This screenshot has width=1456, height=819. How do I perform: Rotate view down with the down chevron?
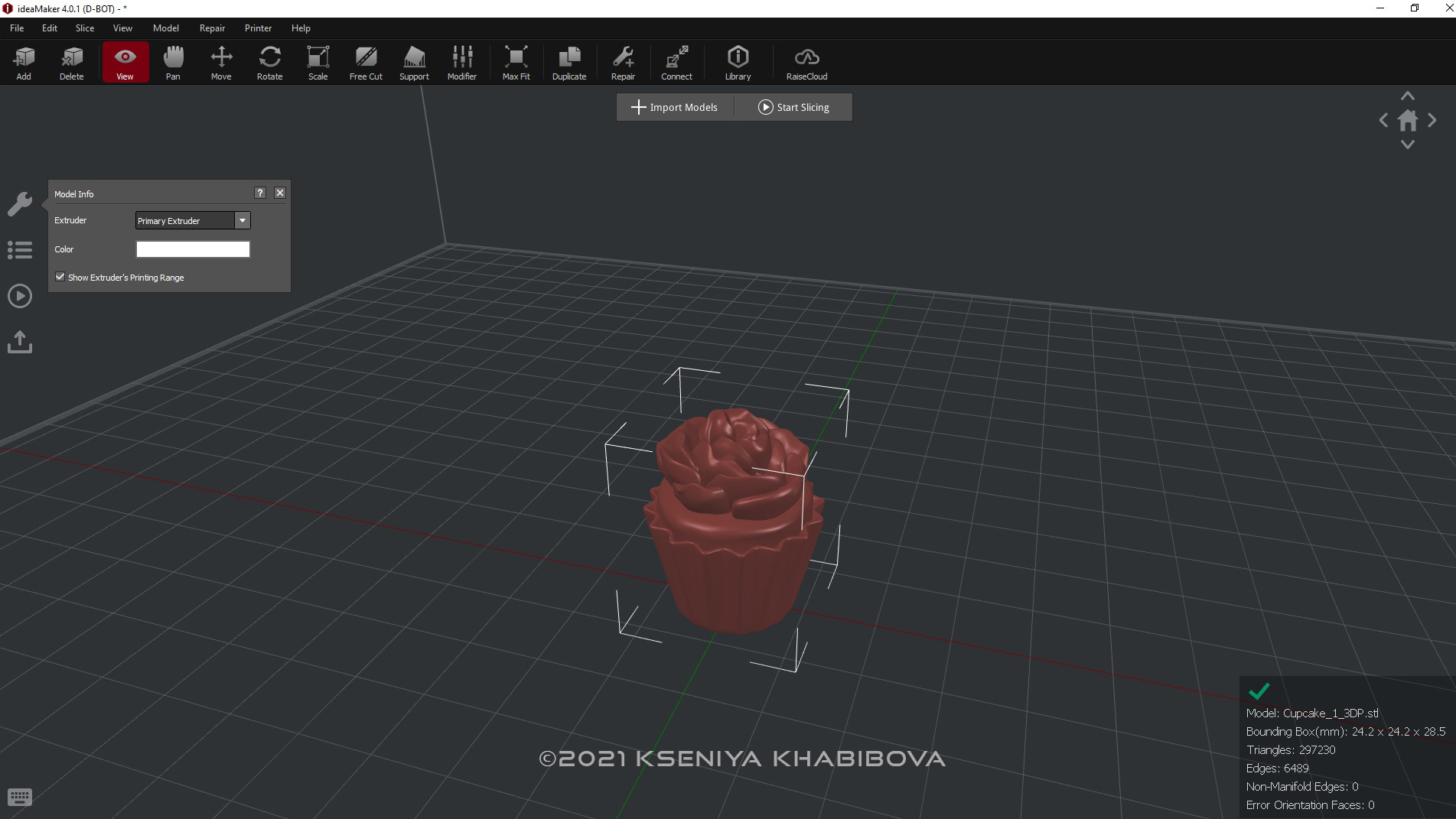(x=1408, y=145)
